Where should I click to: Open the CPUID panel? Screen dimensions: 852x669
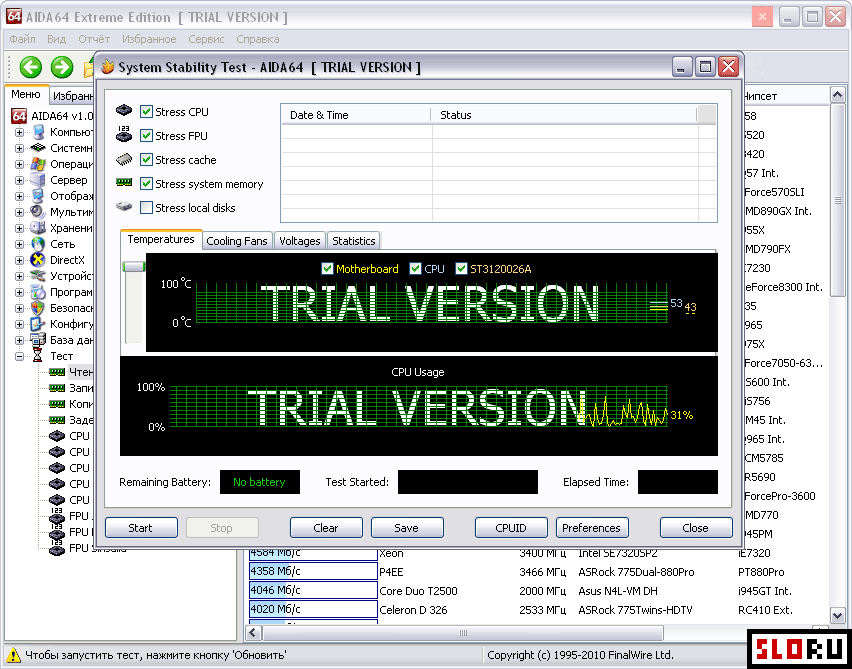click(x=511, y=528)
